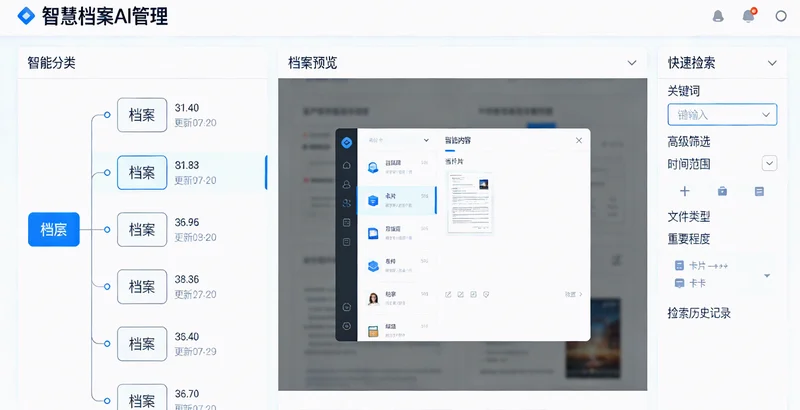The height and width of the screenshot is (410, 800).
Task: Click the first edit icon below the document
Action: 447,294
